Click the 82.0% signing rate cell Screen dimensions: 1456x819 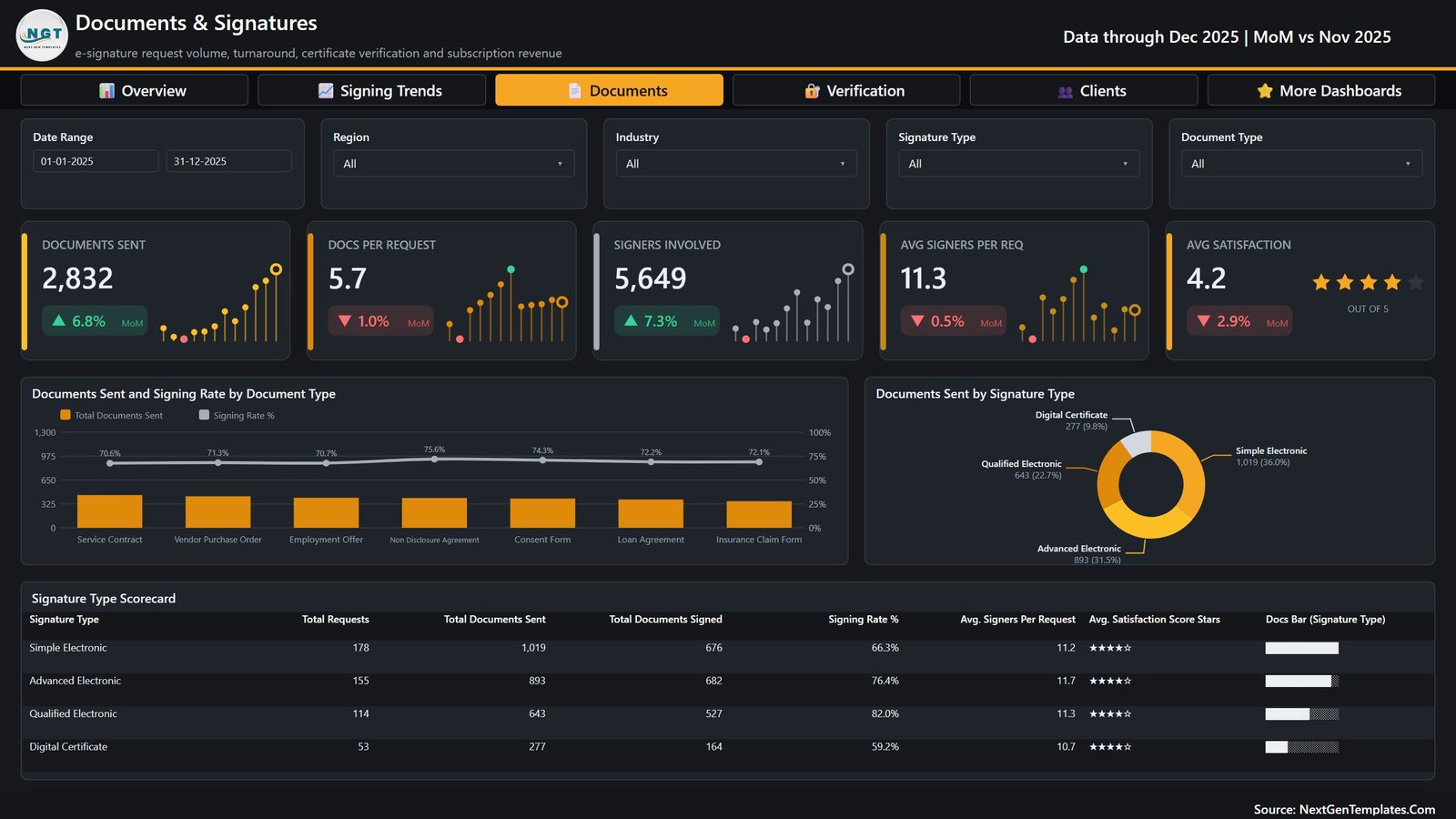click(x=885, y=714)
